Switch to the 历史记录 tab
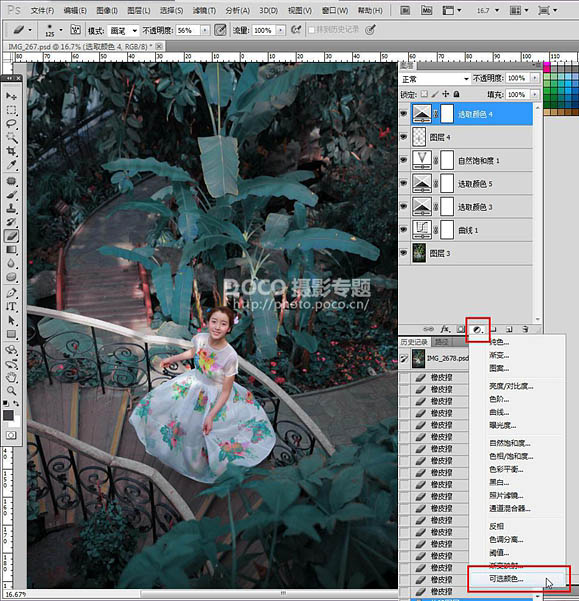This screenshot has width=579, height=601. coord(414,342)
